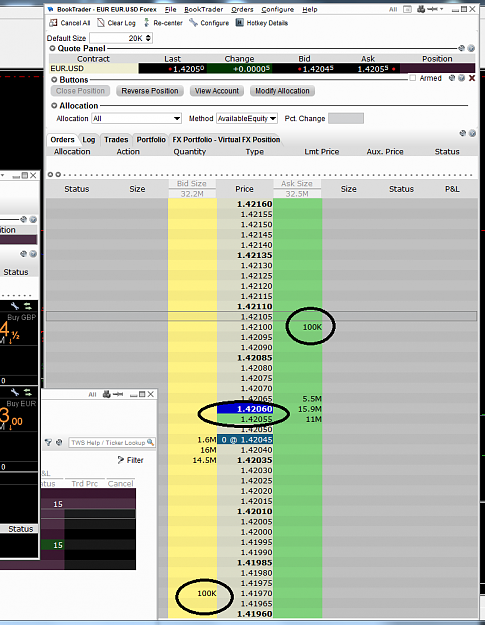
Task: Click the pin icon in the small lower window
Action: click(x=118, y=394)
